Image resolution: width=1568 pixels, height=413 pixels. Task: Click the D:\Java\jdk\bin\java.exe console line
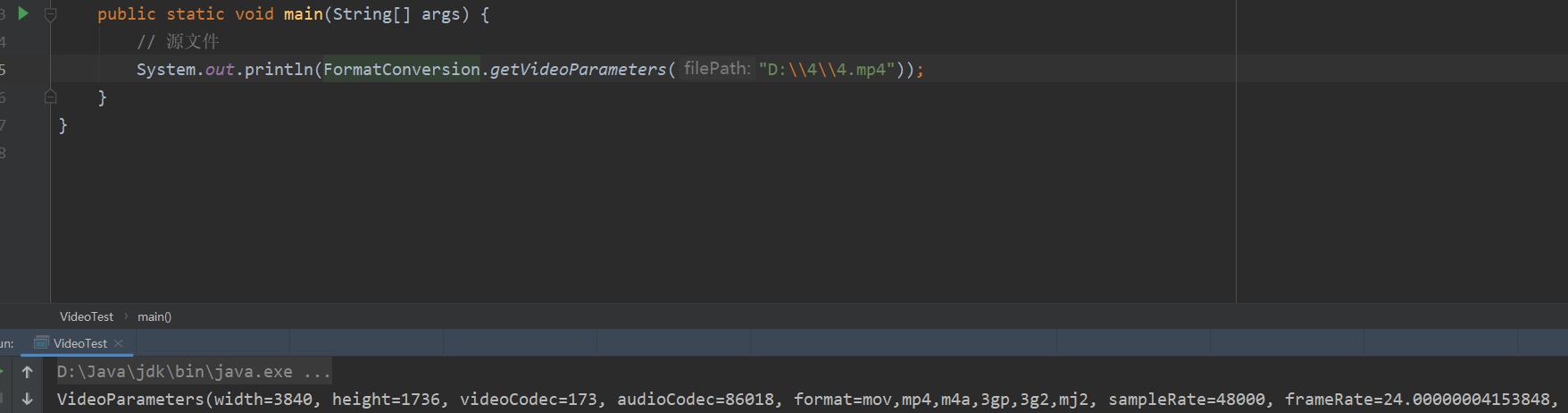[x=194, y=371]
